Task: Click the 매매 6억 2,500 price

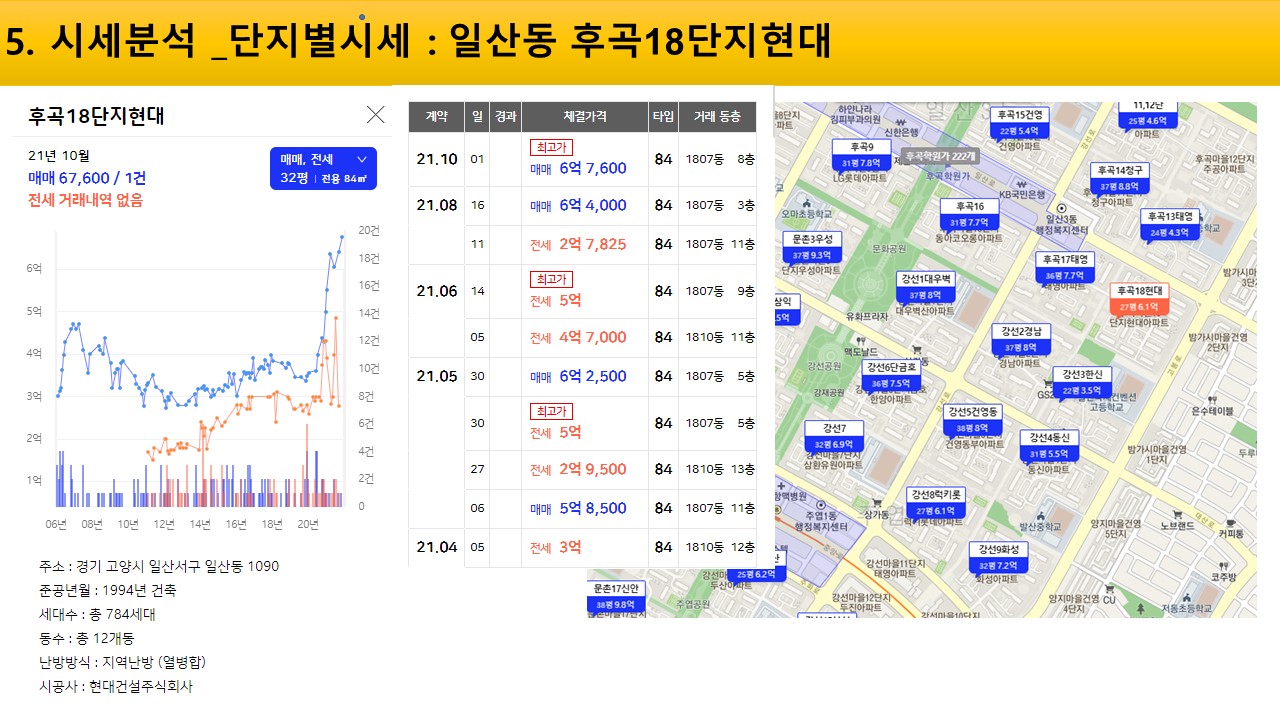Action: point(578,376)
